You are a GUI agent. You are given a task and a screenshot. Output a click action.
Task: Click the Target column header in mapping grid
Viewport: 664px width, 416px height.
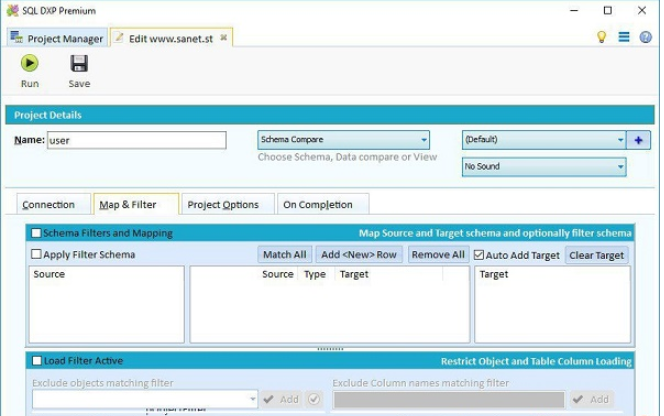click(354, 274)
